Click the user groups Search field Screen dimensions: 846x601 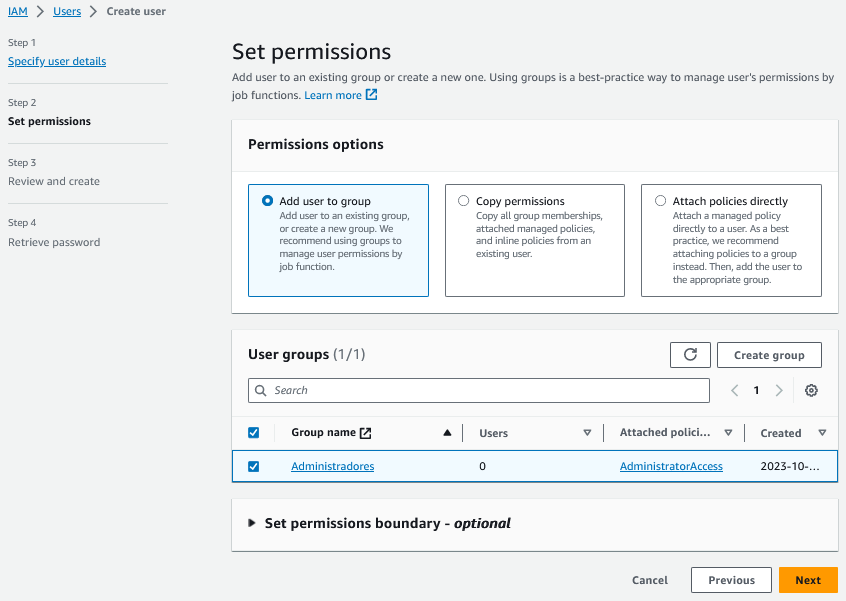pyautogui.click(x=479, y=390)
